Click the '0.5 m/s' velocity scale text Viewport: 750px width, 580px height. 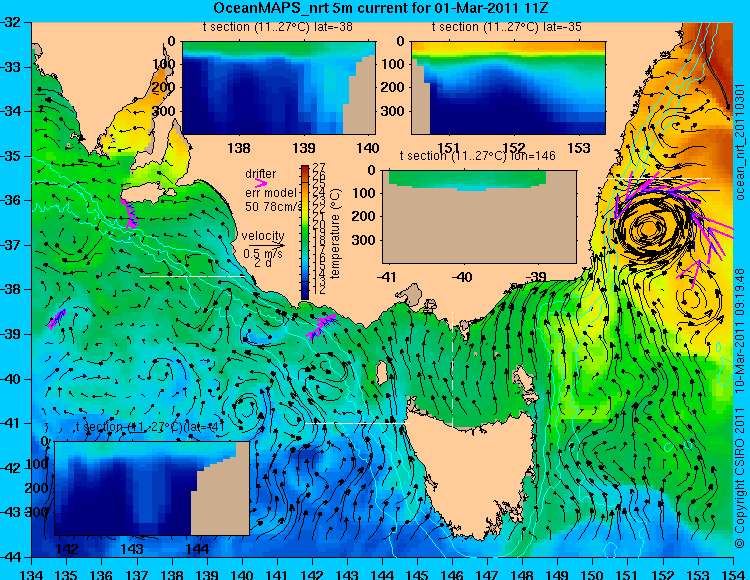pyautogui.click(x=263, y=254)
